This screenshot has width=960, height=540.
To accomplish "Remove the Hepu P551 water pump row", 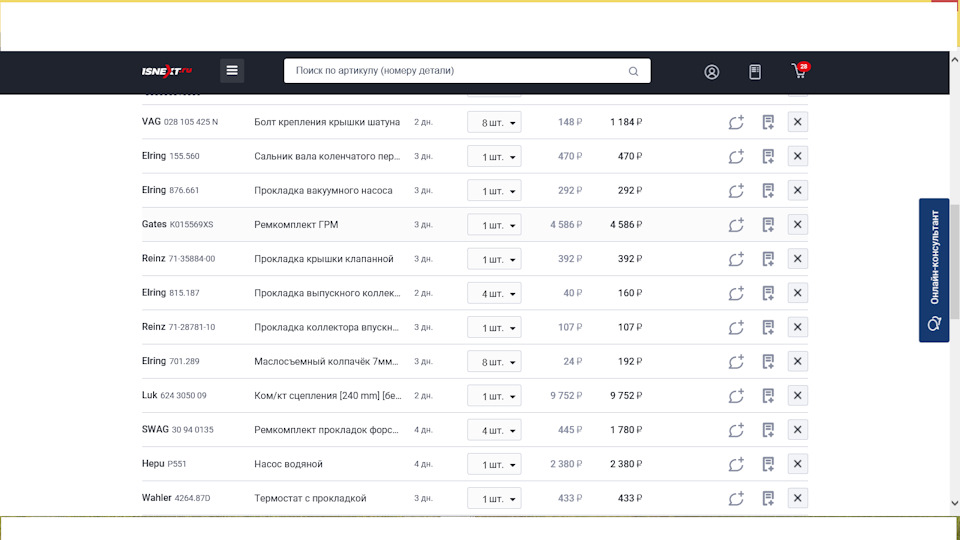I will pyautogui.click(x=797, y=464).
